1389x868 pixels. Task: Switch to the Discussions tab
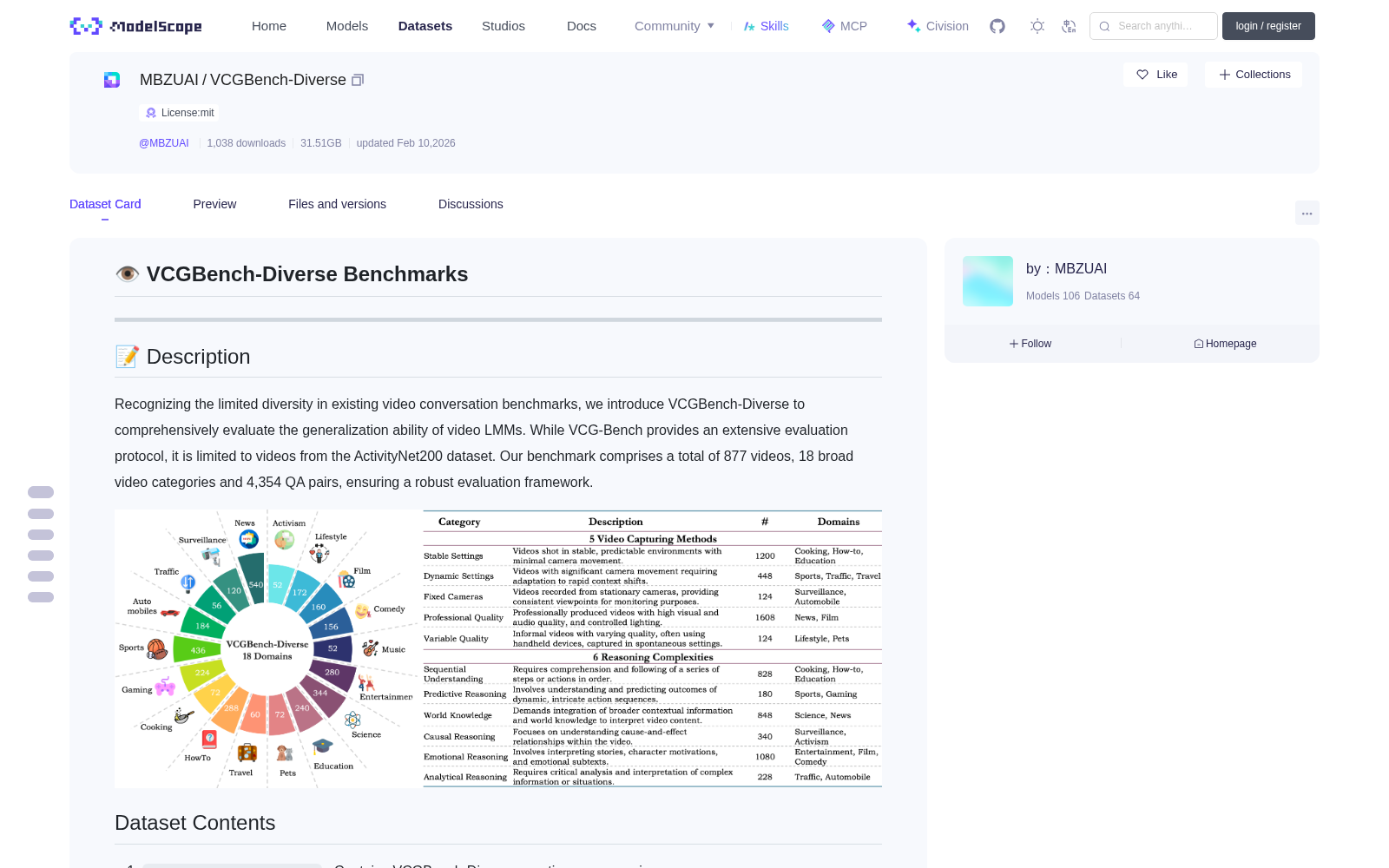pos(471,204)
